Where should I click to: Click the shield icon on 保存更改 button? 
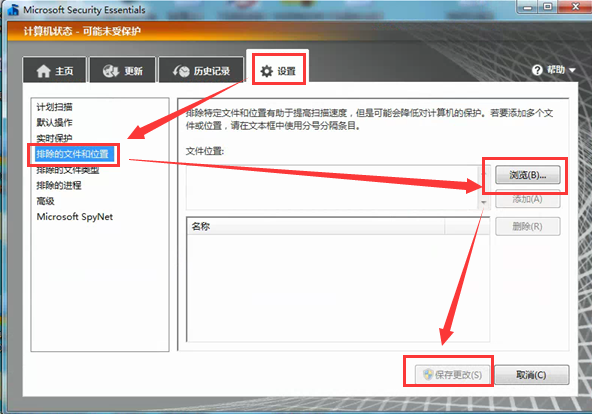pos(428,374)
